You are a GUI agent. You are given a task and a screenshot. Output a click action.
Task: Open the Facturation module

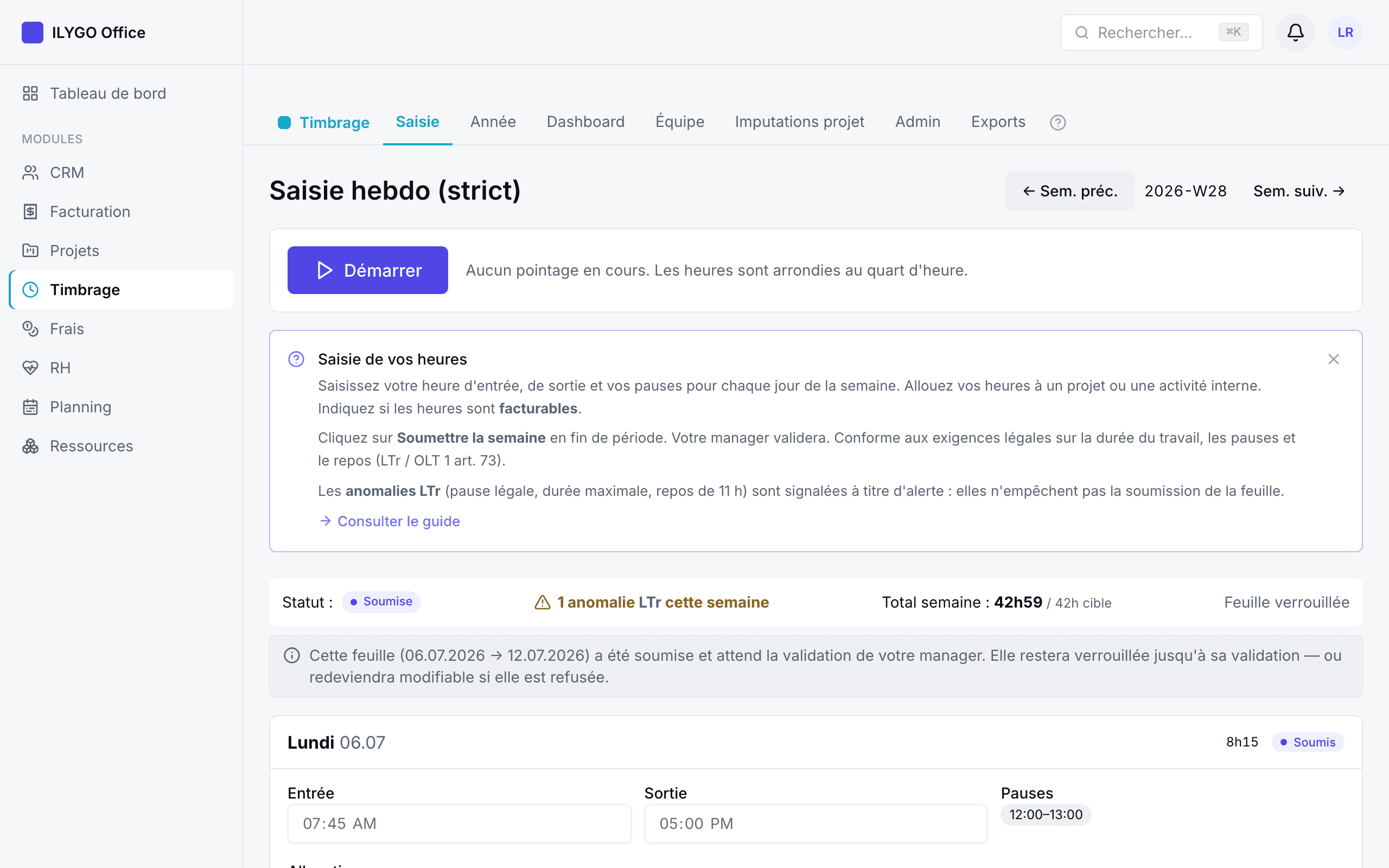click(x=121, y=212)
